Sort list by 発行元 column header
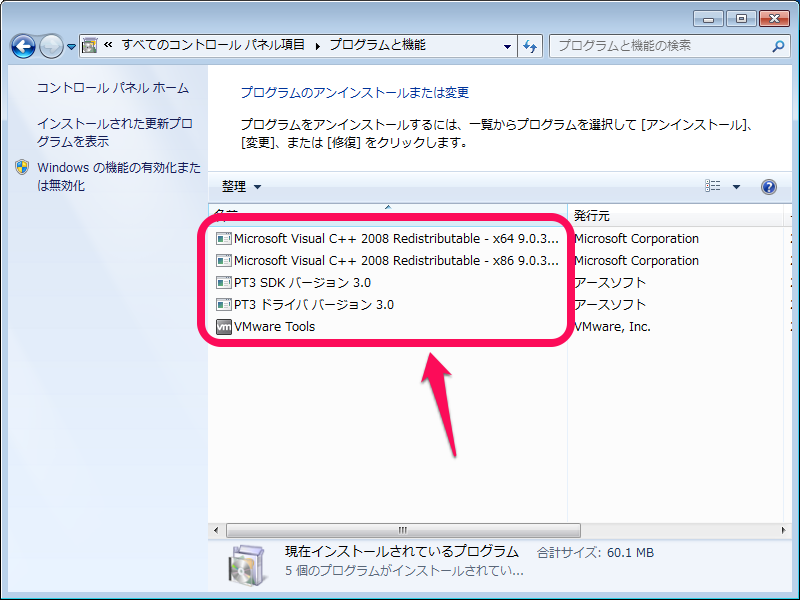 click(675, 215)
